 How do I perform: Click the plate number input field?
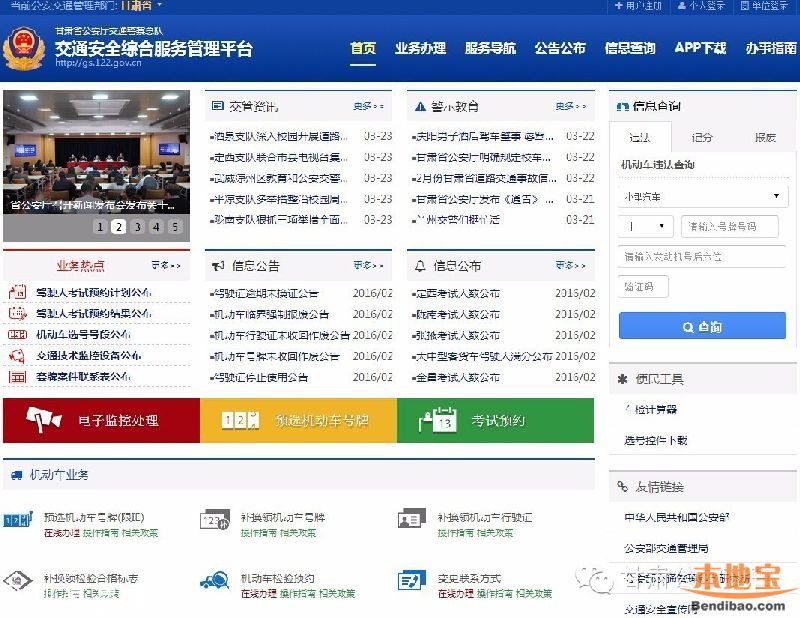pos(730,226)
